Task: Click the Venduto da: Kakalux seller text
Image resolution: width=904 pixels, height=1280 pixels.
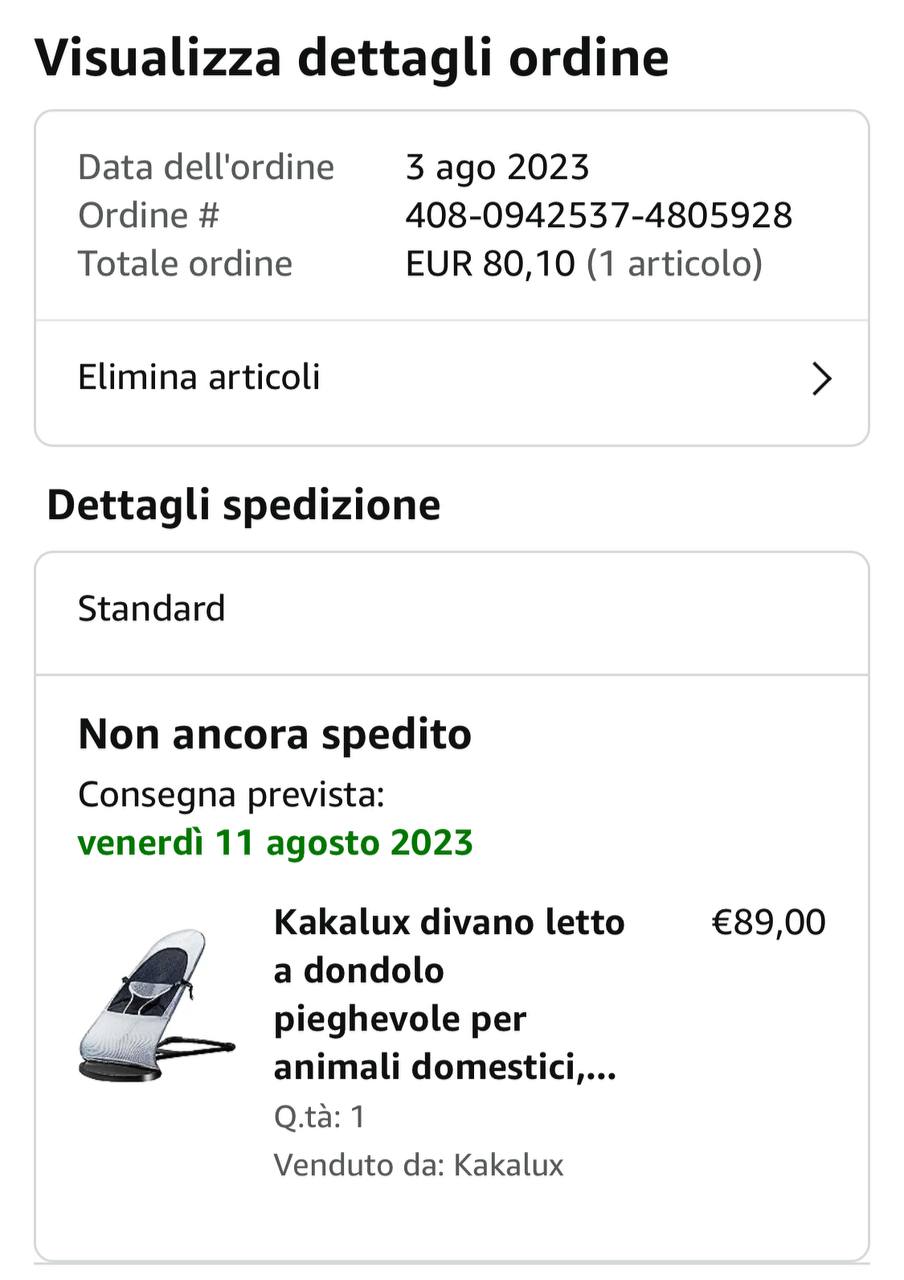Action: pyautogui.click(x=418, y=1165)
